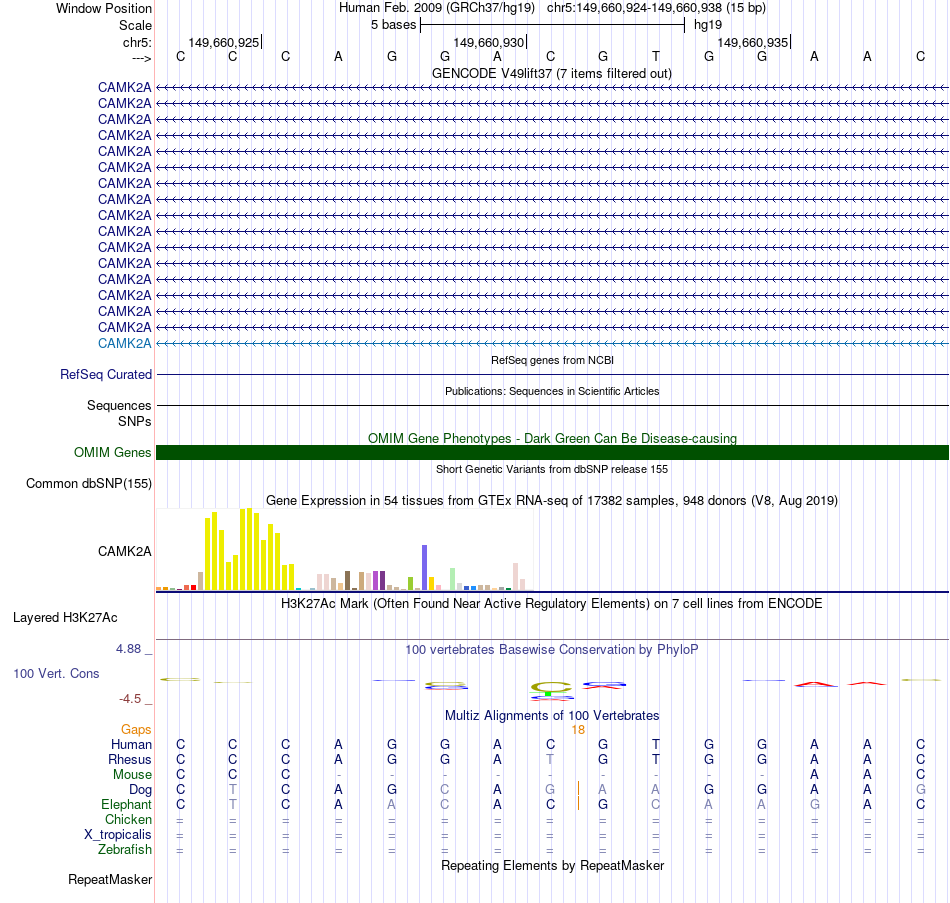This screenshot has height=903, width=950.
Task: Click the Zebrafish alignment row label
Action: pos(125,850)
